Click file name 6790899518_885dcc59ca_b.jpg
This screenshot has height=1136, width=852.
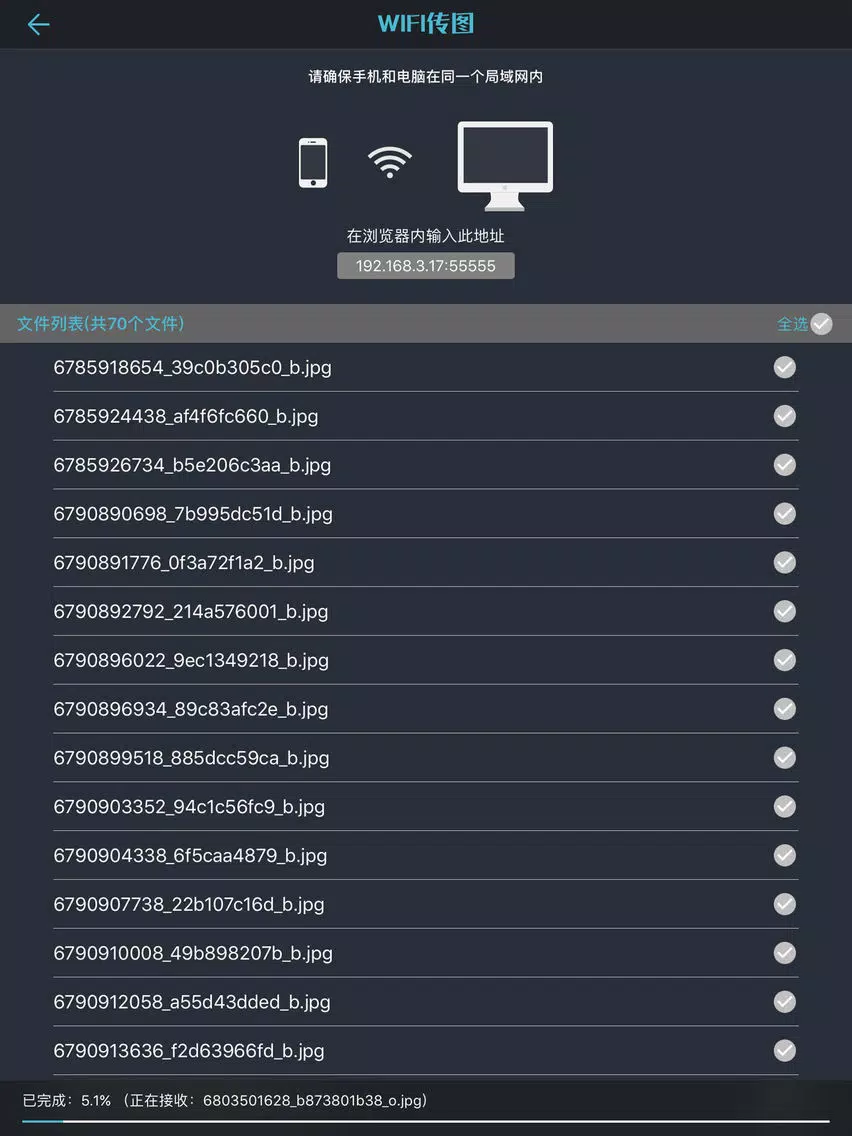point(191,758)
